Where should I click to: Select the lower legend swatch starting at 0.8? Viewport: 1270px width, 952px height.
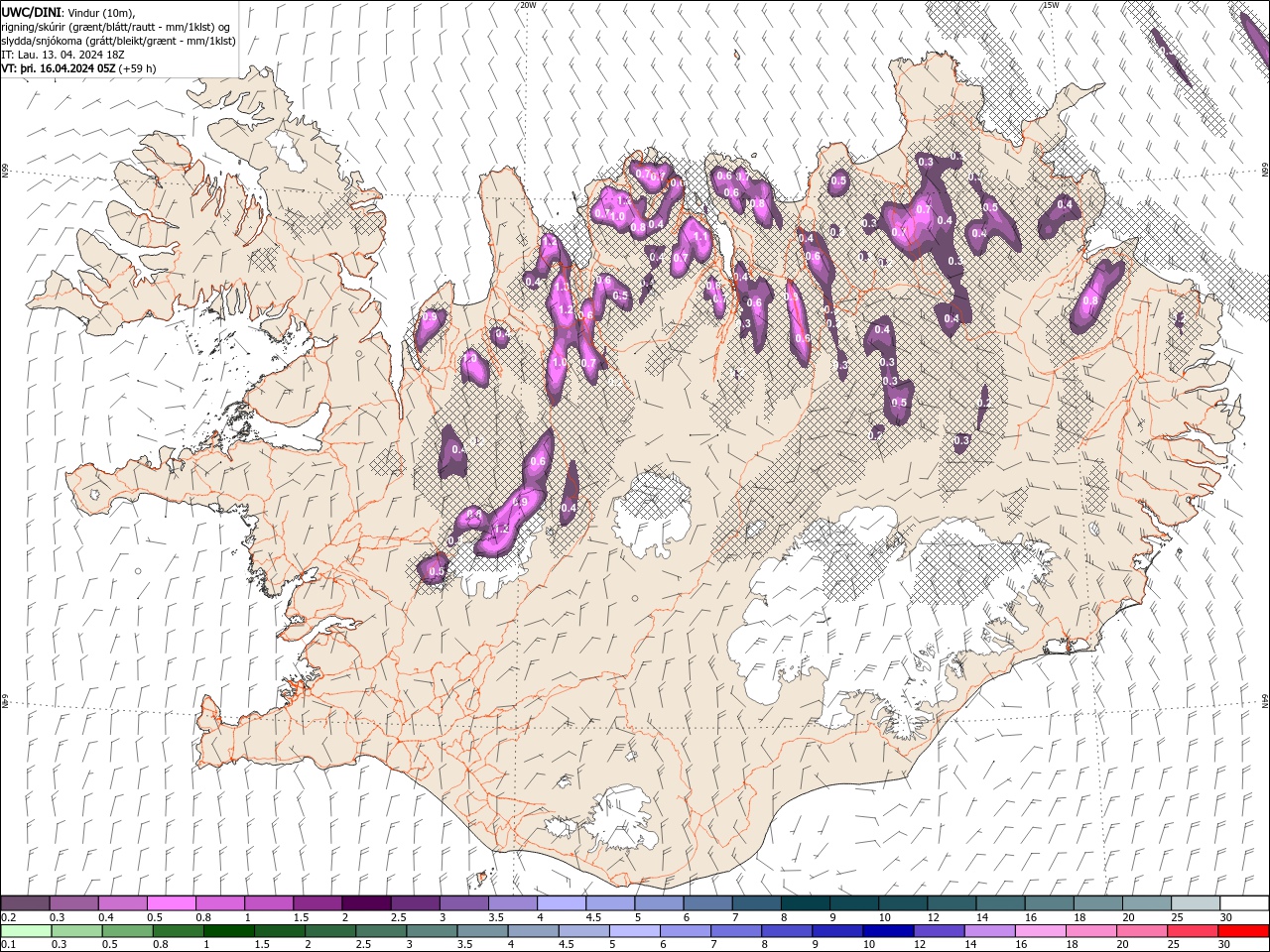point(179,930)
